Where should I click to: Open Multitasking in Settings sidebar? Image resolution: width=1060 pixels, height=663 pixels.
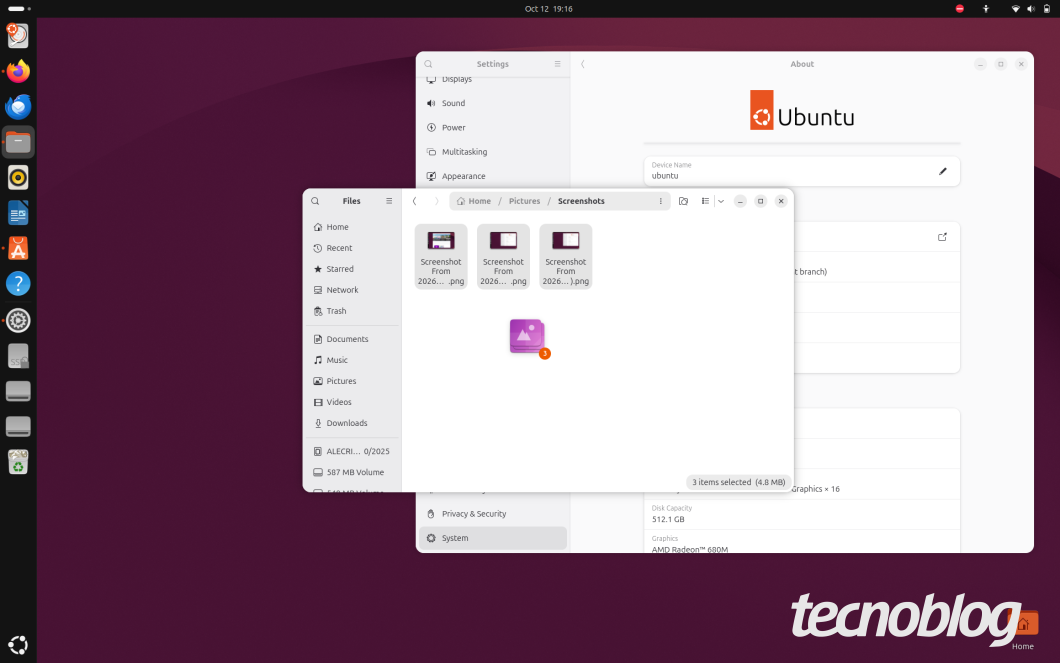click(493, 152)
